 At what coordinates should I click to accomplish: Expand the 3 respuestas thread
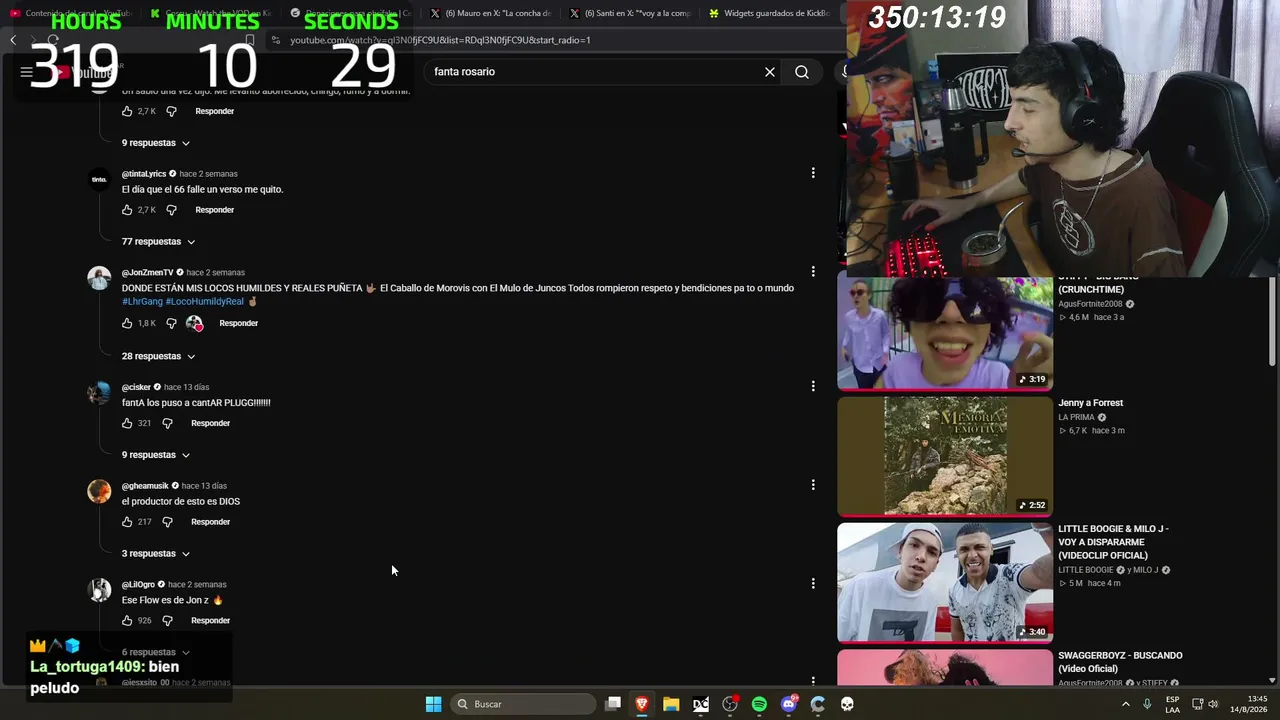pos(155,553)
